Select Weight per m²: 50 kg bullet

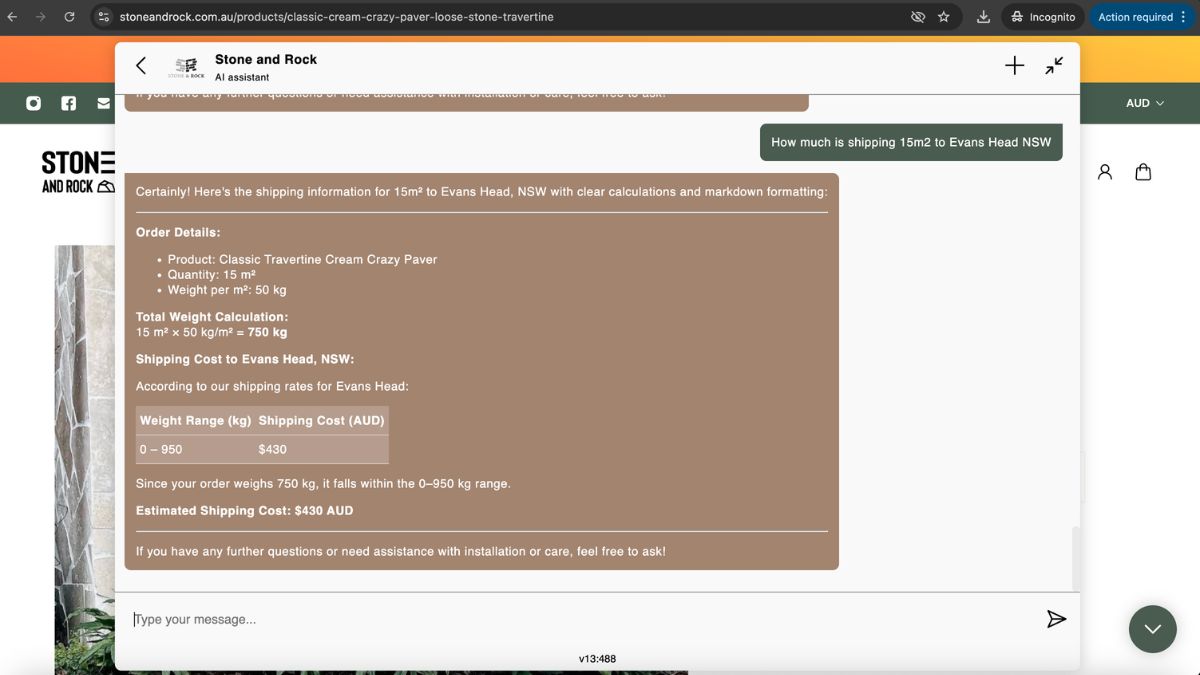click(227, 290)
